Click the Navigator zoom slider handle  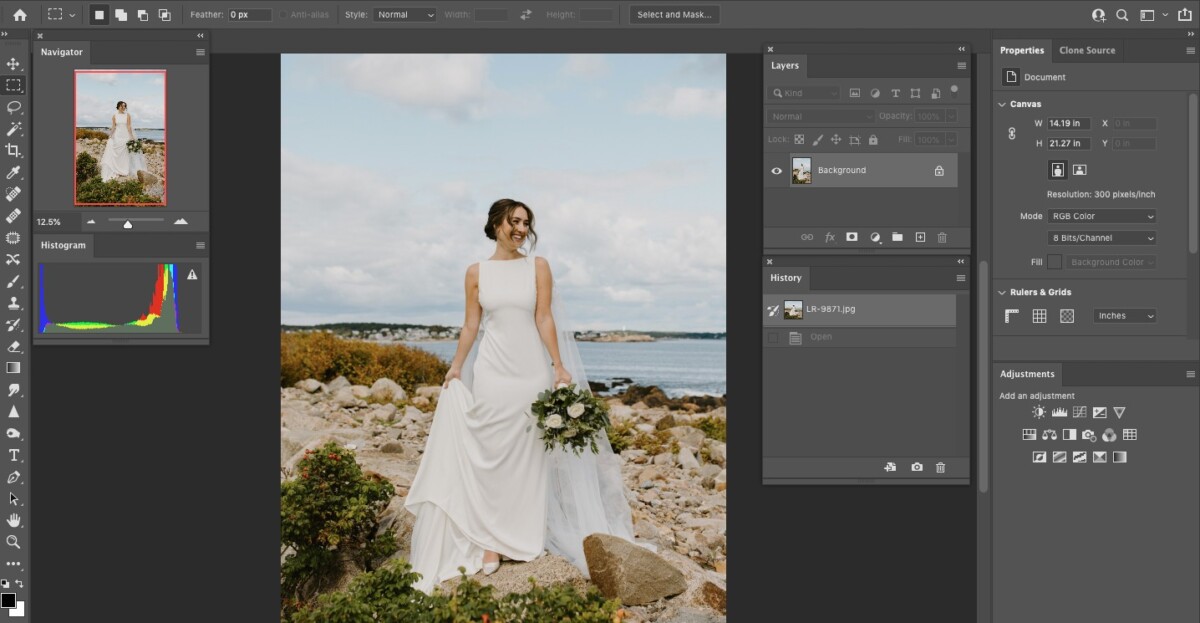(x=128, y=224)
